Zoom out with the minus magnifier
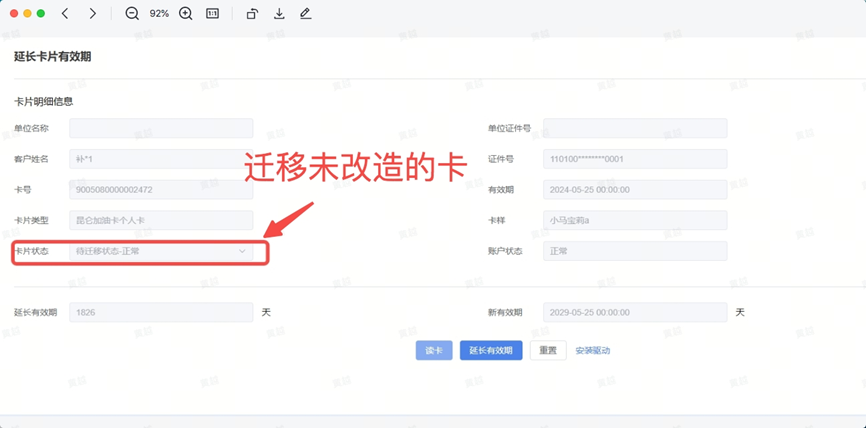Screen dimensions: 866x428 pyautogui.click(x=132, y=14)
